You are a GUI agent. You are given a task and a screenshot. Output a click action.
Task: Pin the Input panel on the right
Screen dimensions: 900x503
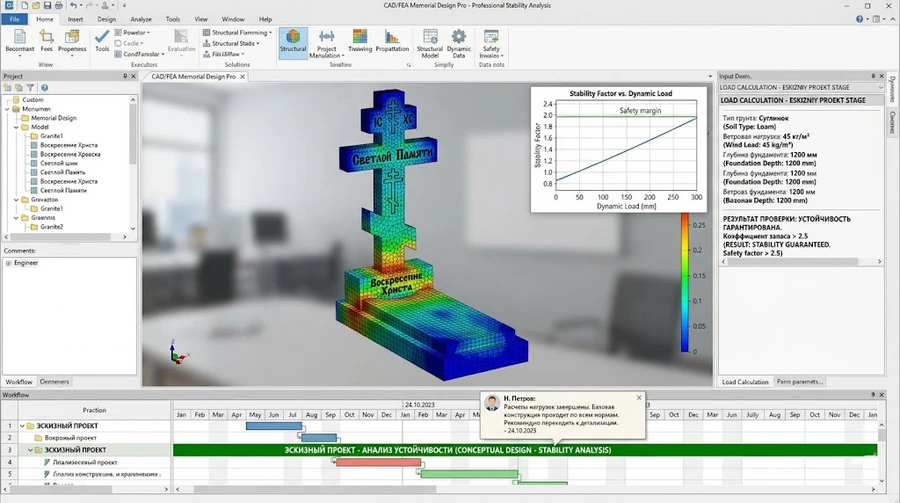click(873, 76)
